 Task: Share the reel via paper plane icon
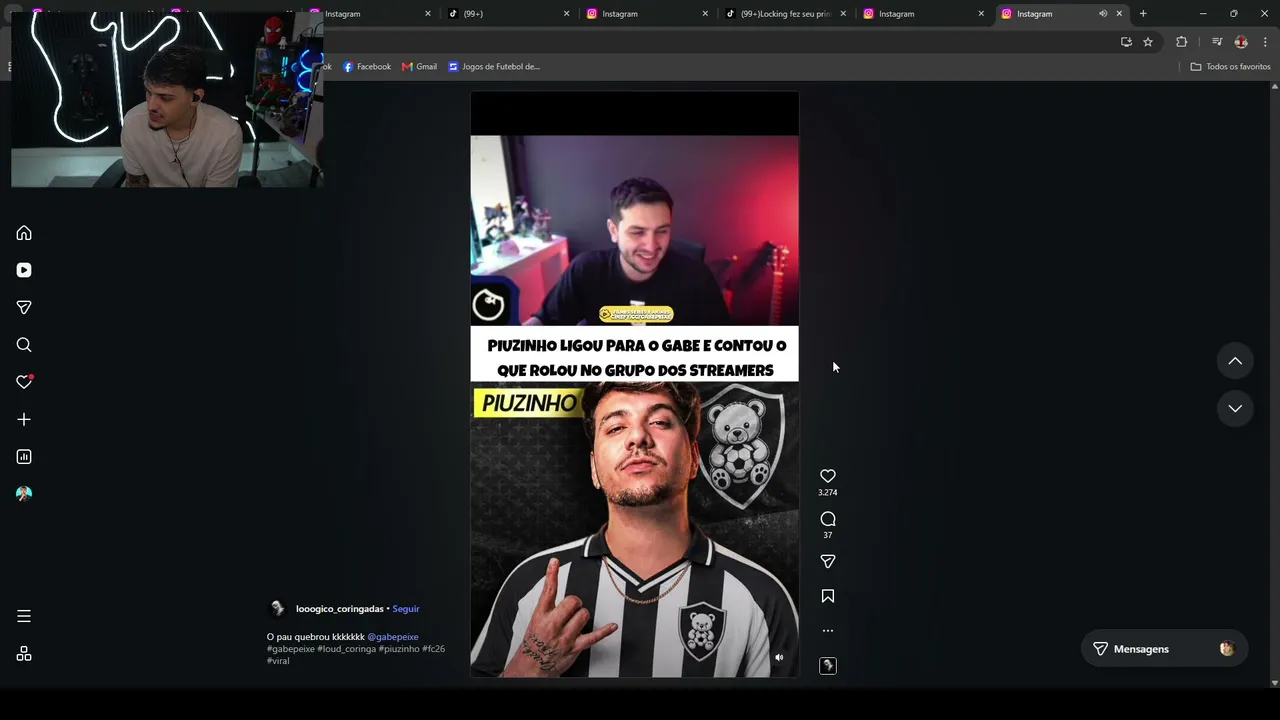[x=828, y=562]
